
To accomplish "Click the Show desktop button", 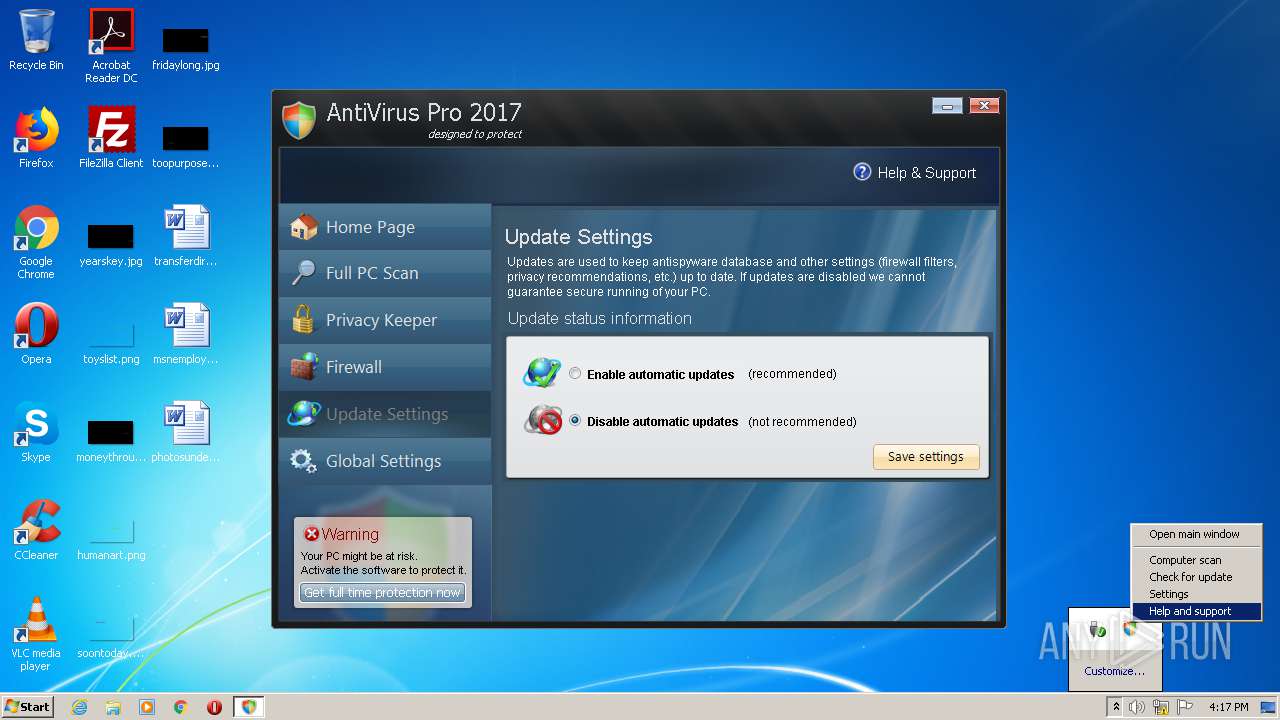I will coord(1270,707).
